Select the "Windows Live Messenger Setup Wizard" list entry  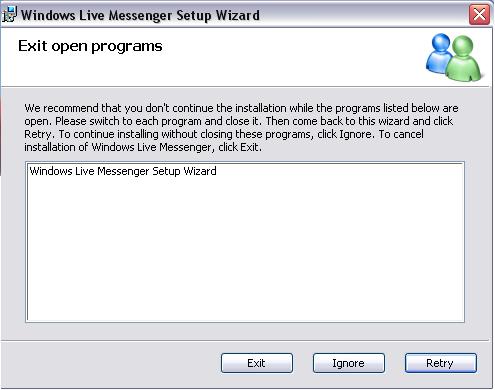tap(123, 171)
